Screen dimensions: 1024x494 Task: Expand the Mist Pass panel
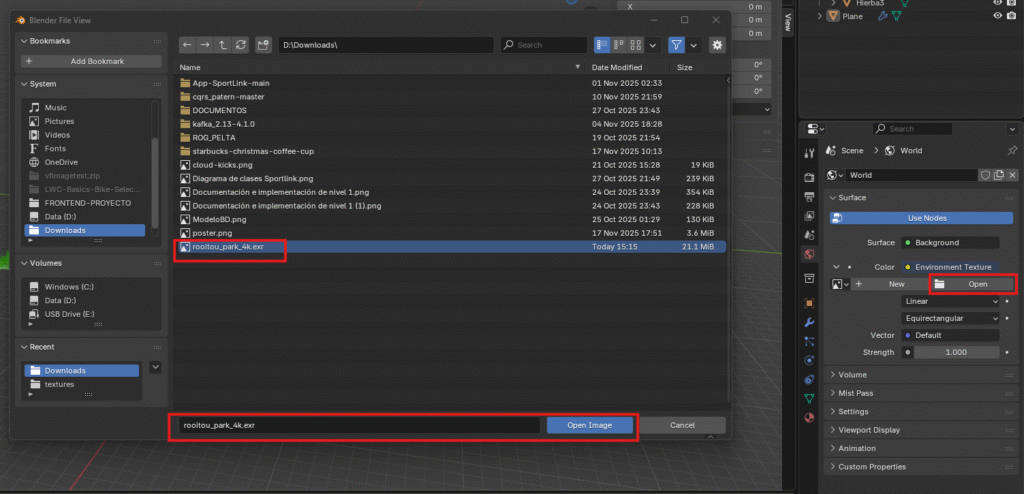click(833, 393)
